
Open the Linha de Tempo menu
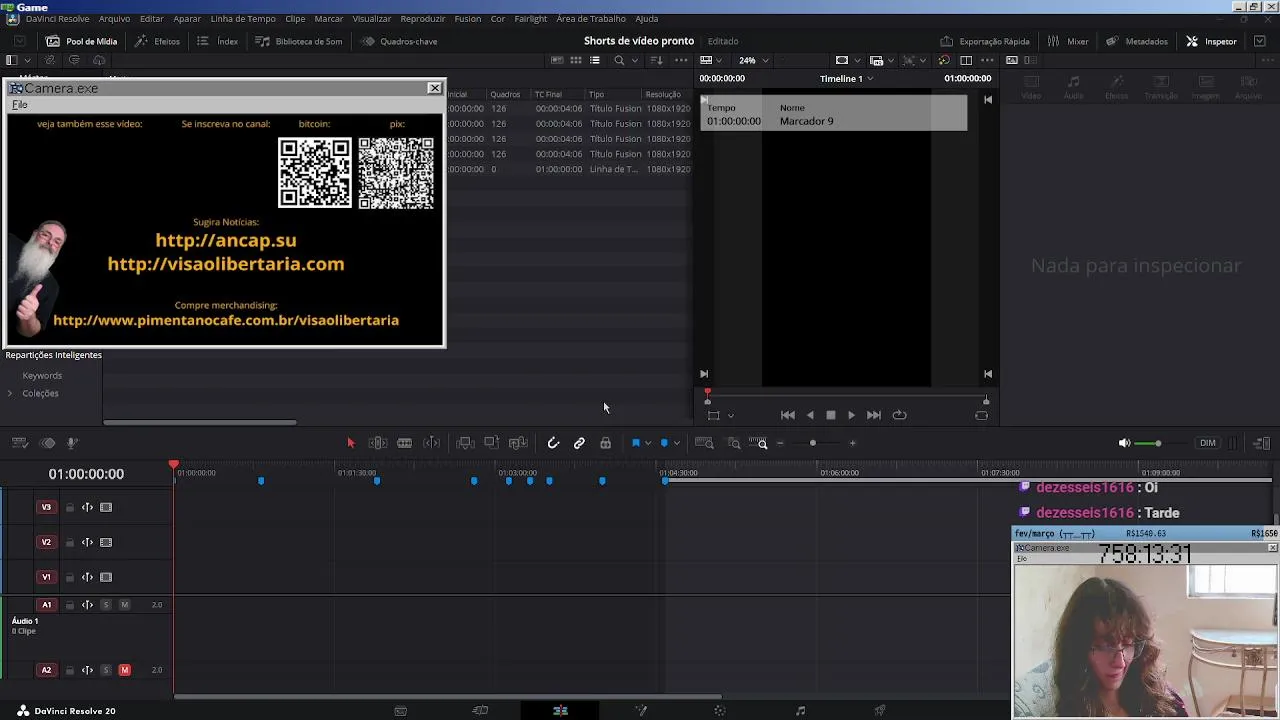click(x=243, y=19)
